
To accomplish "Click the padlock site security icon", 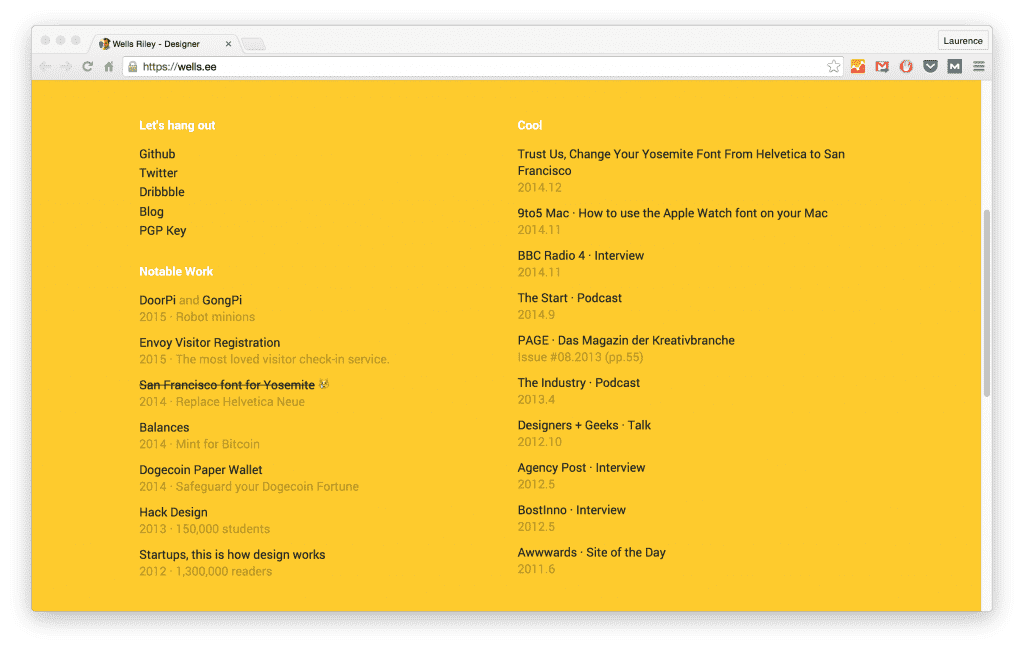I will click(133, 67).
